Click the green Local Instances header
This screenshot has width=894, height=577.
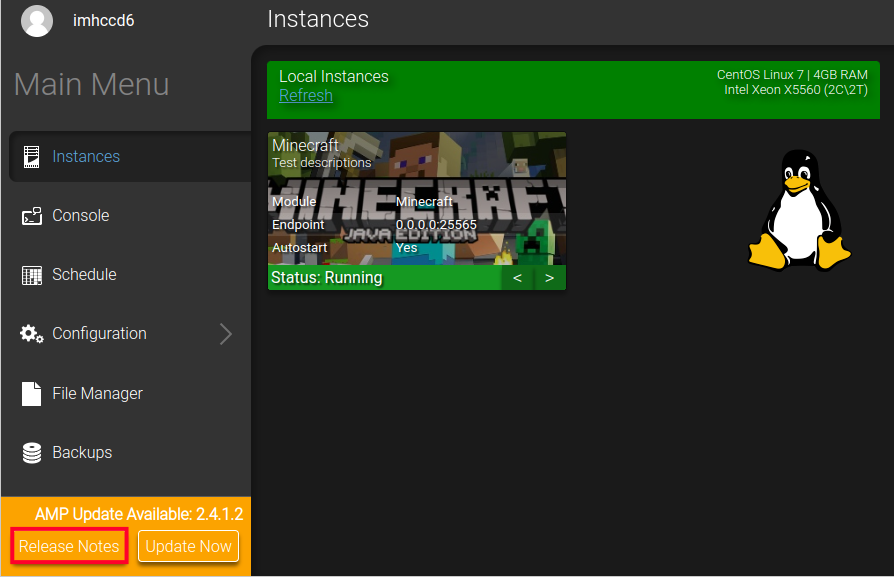[x=334, y=75]
